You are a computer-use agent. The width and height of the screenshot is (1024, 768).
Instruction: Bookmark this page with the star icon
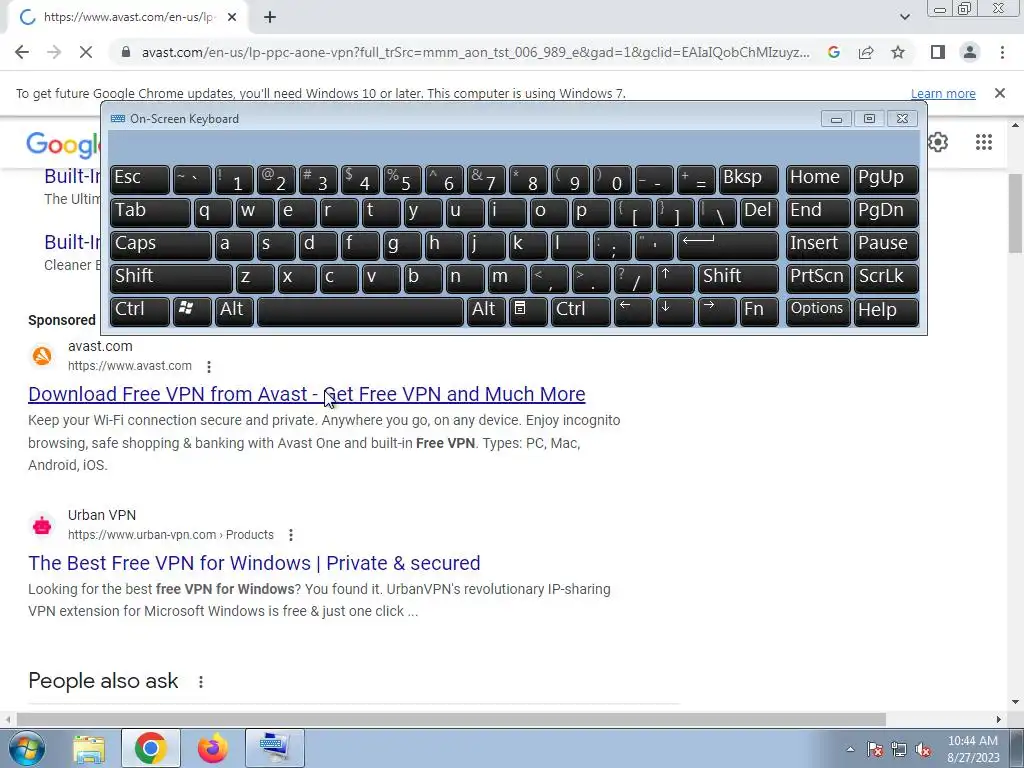point(898,52)
